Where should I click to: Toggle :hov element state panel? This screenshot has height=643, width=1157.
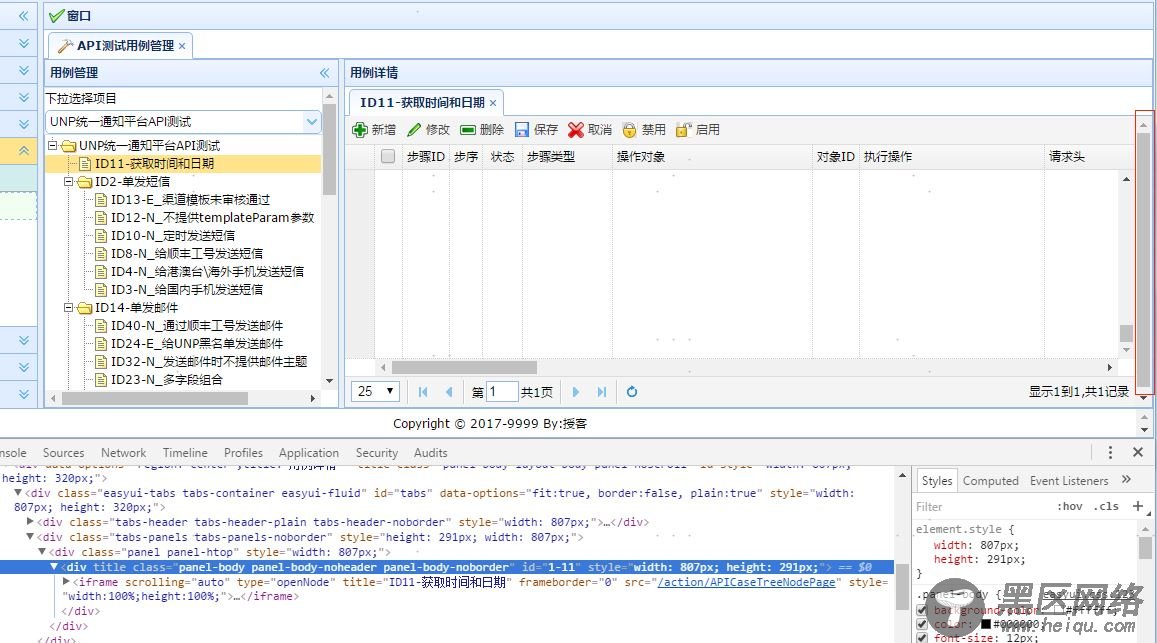coord(1070,506)
